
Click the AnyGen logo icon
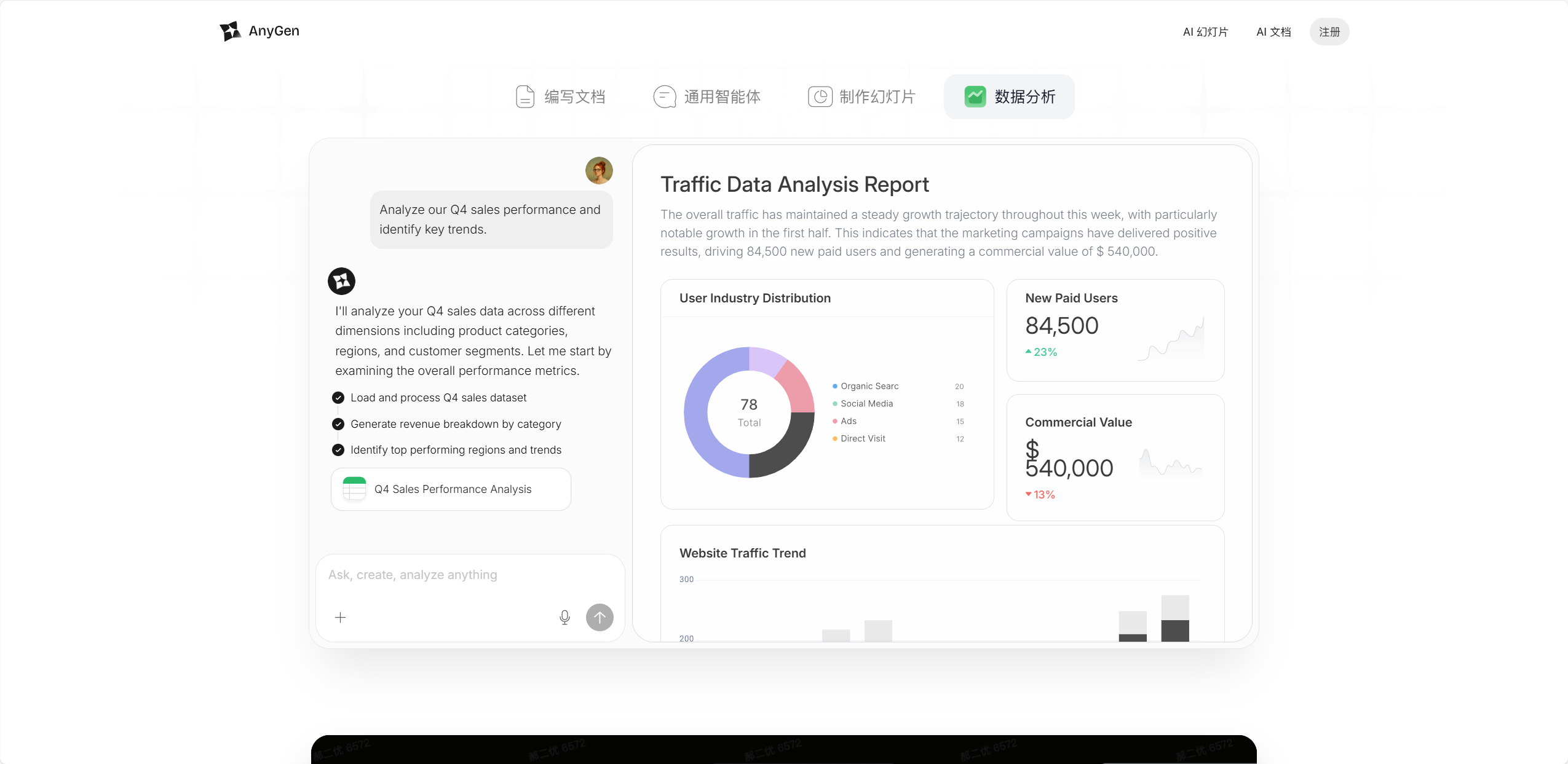[x=230, y=31]
